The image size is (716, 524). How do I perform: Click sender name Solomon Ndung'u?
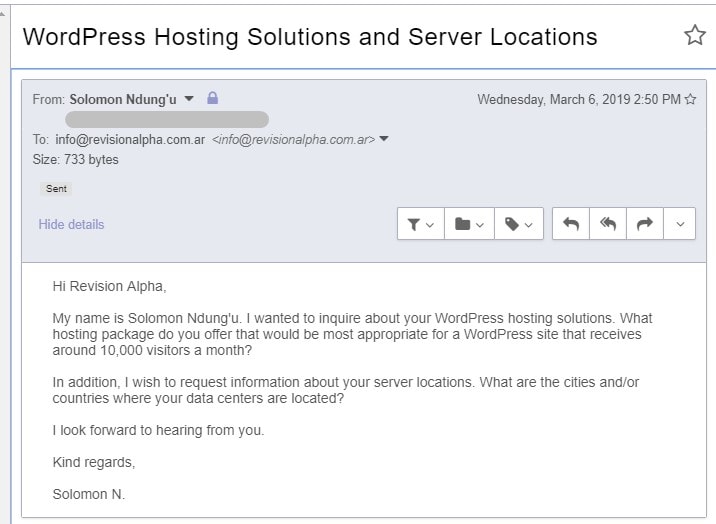[123, 99]
